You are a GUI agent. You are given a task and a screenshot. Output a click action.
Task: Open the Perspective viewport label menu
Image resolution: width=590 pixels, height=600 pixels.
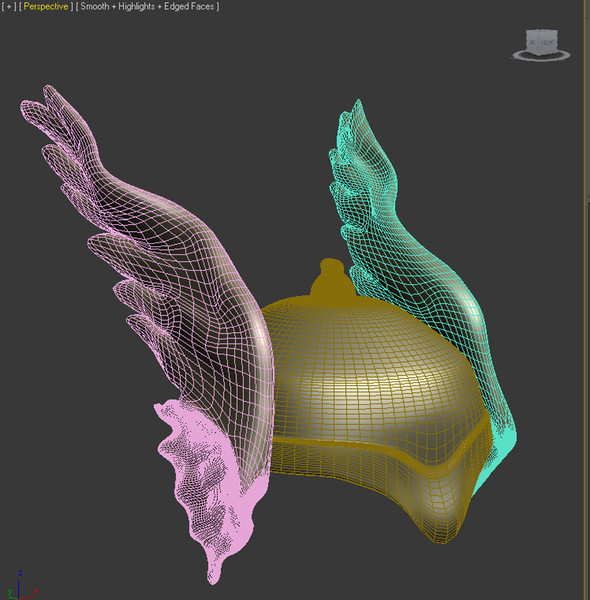[x=46, y=7]
